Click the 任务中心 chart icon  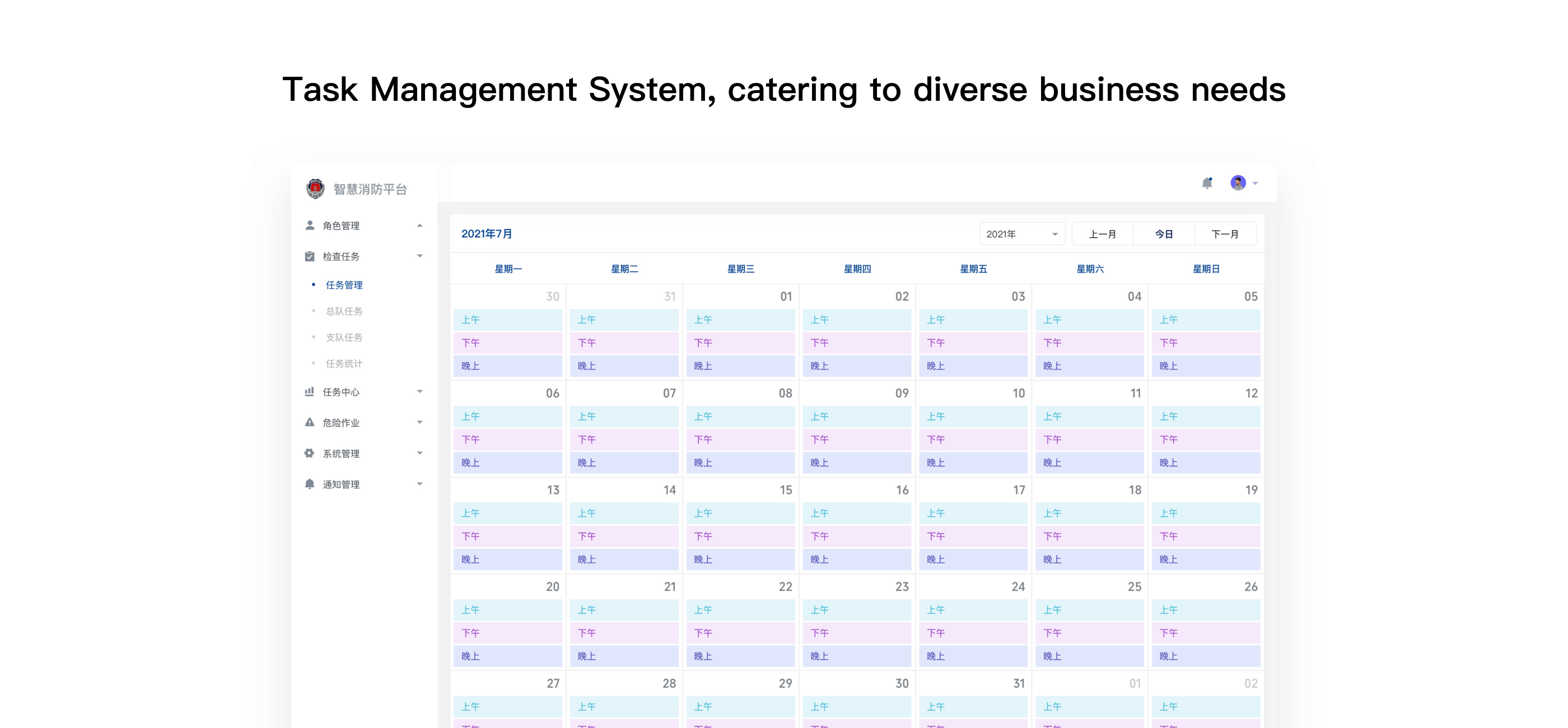[310, 393]
